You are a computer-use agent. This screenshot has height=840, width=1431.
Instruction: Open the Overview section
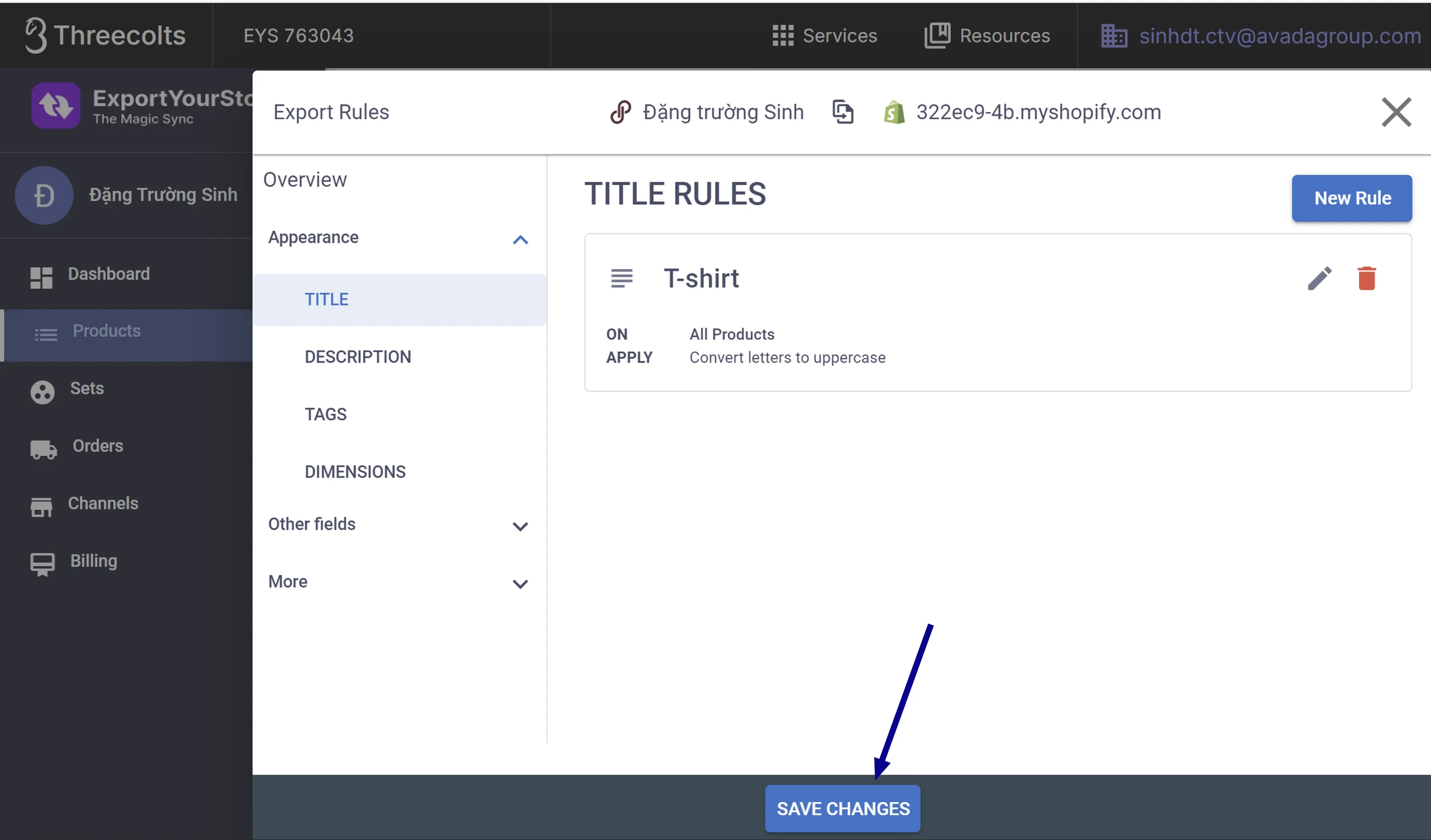(305, 180)
